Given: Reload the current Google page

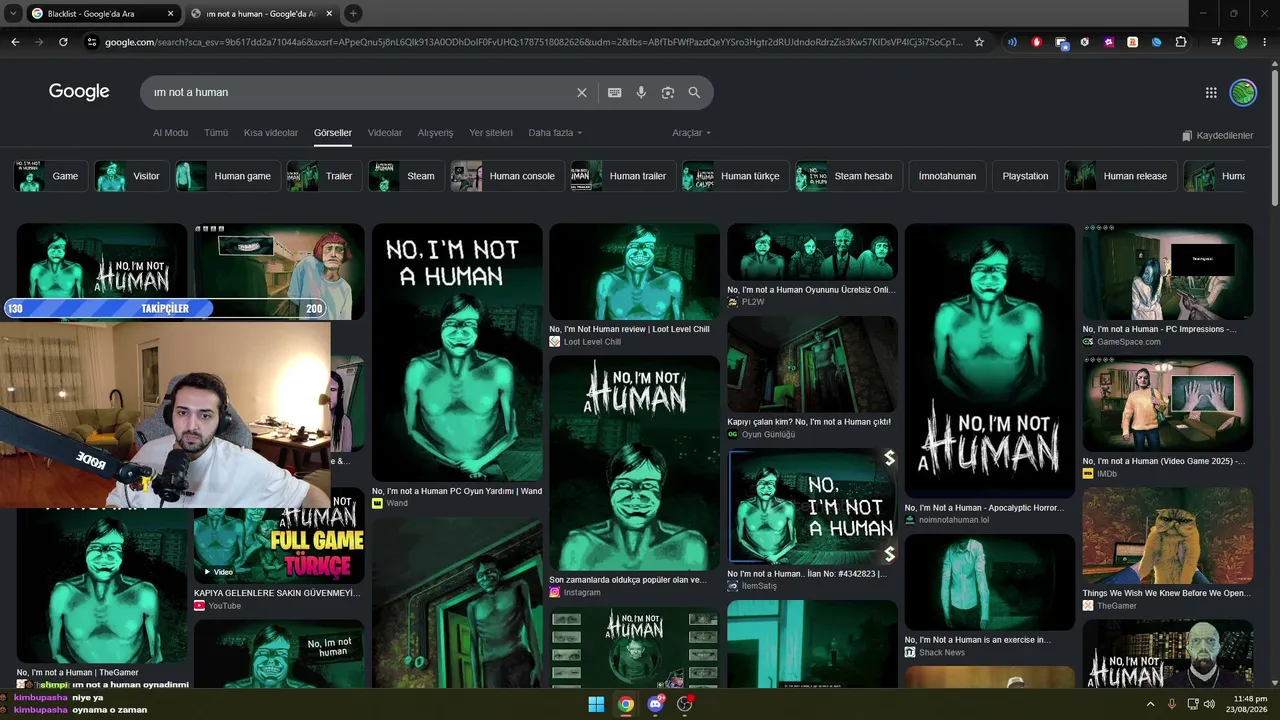Looking at the screenshot, I should tap(63, 42).
